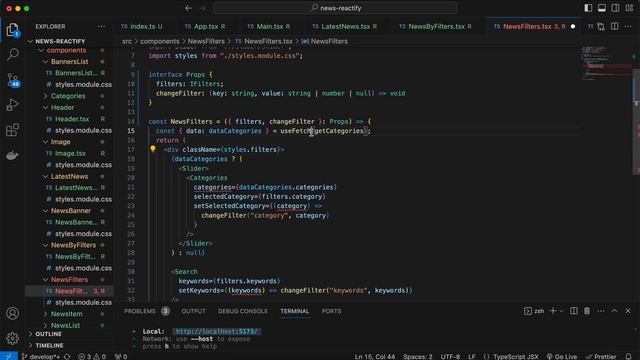Go back with navigation arrow
Viewport: 640px width, 360px height.
188,8
